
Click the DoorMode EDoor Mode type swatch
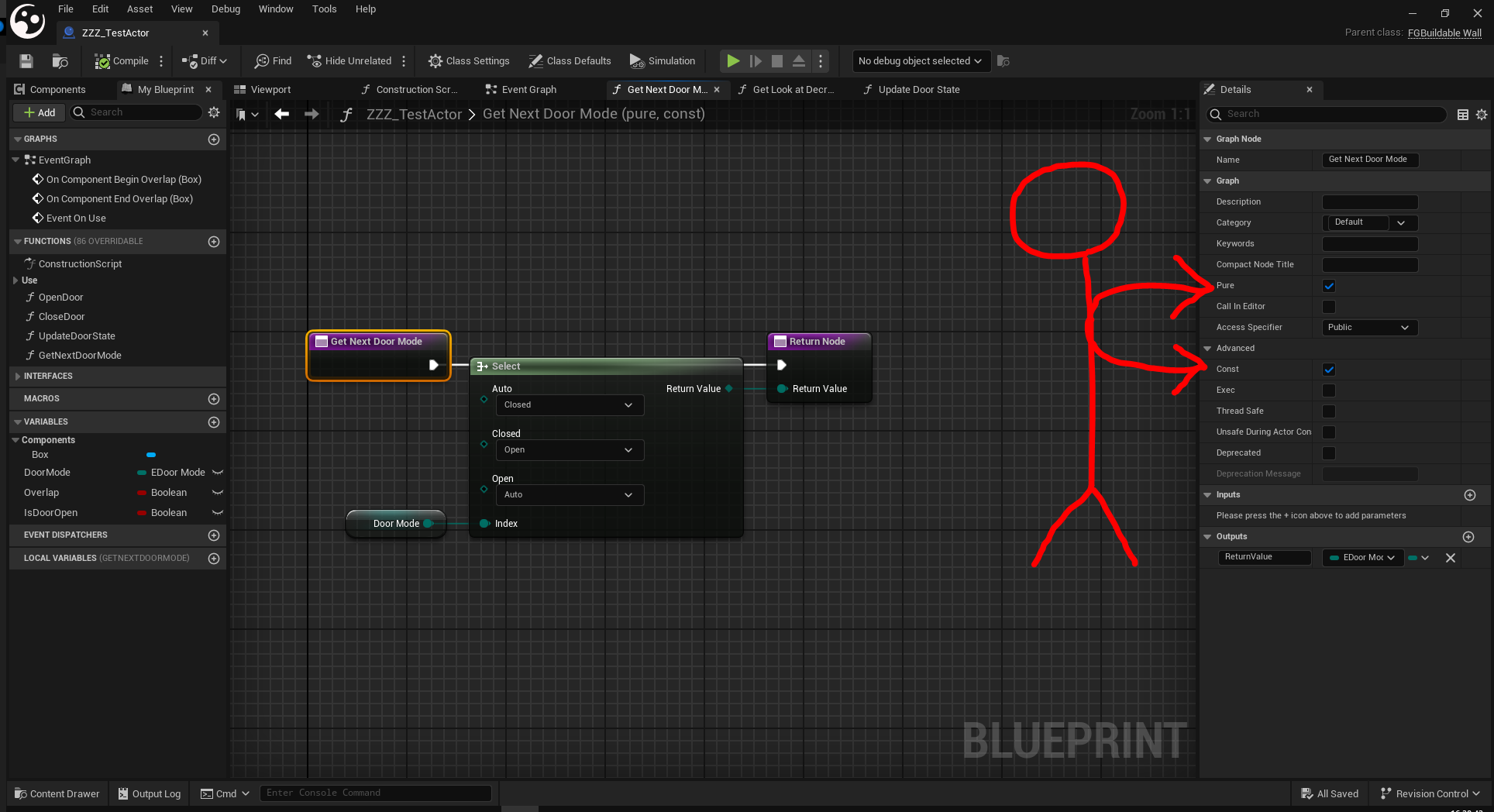142,473
